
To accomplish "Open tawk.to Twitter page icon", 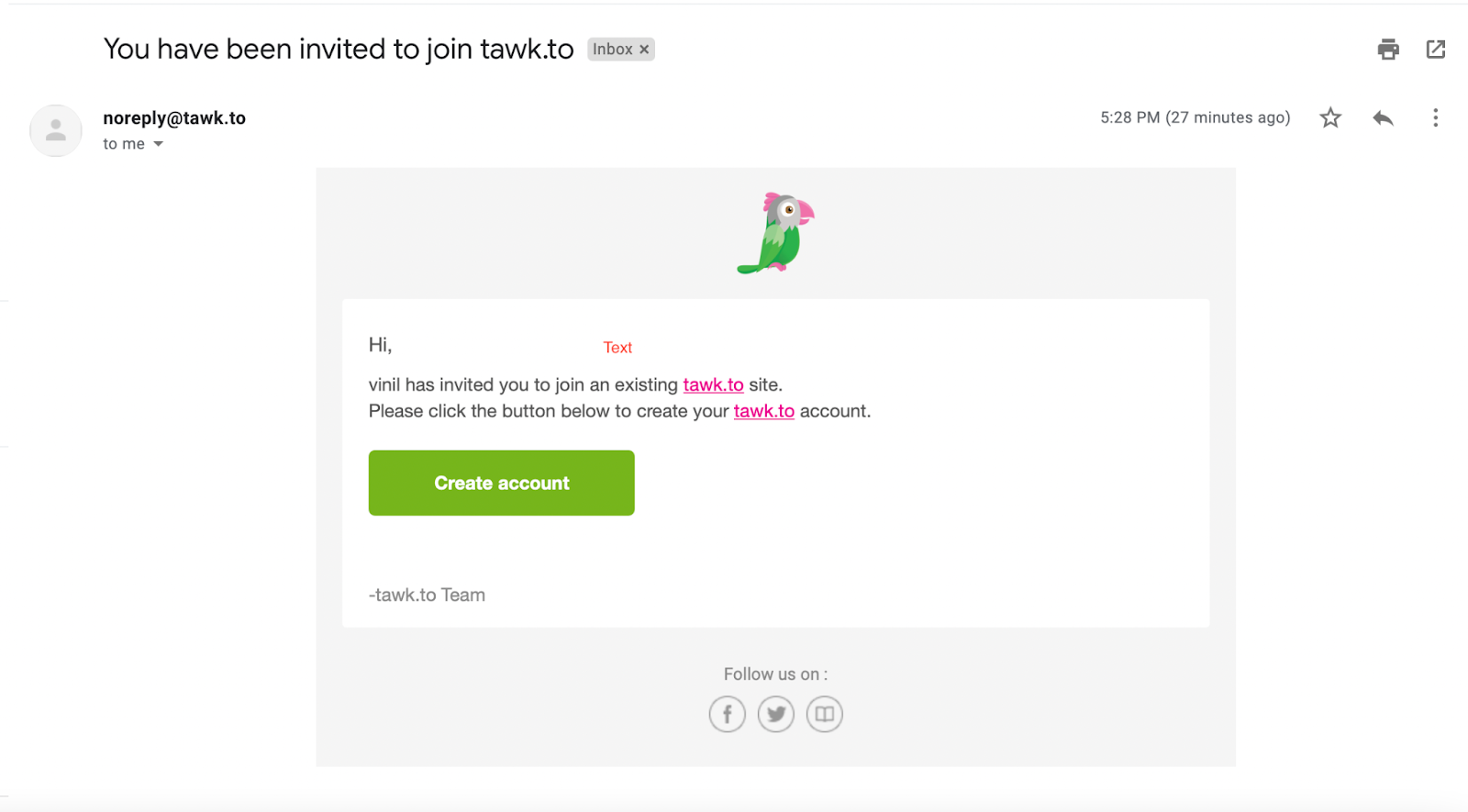I will (x=776, y=714).
